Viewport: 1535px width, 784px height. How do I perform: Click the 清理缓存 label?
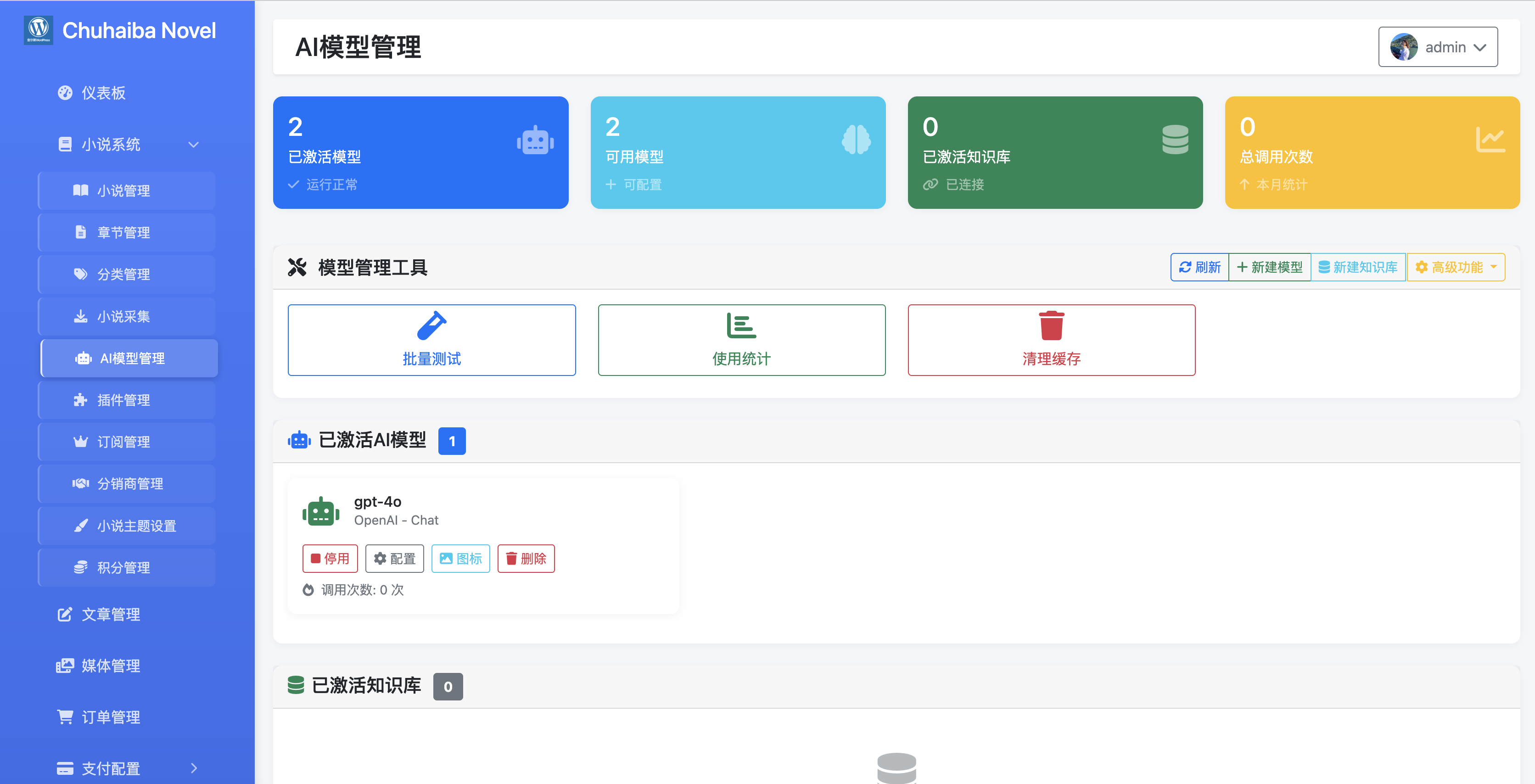coord(1051,358)
